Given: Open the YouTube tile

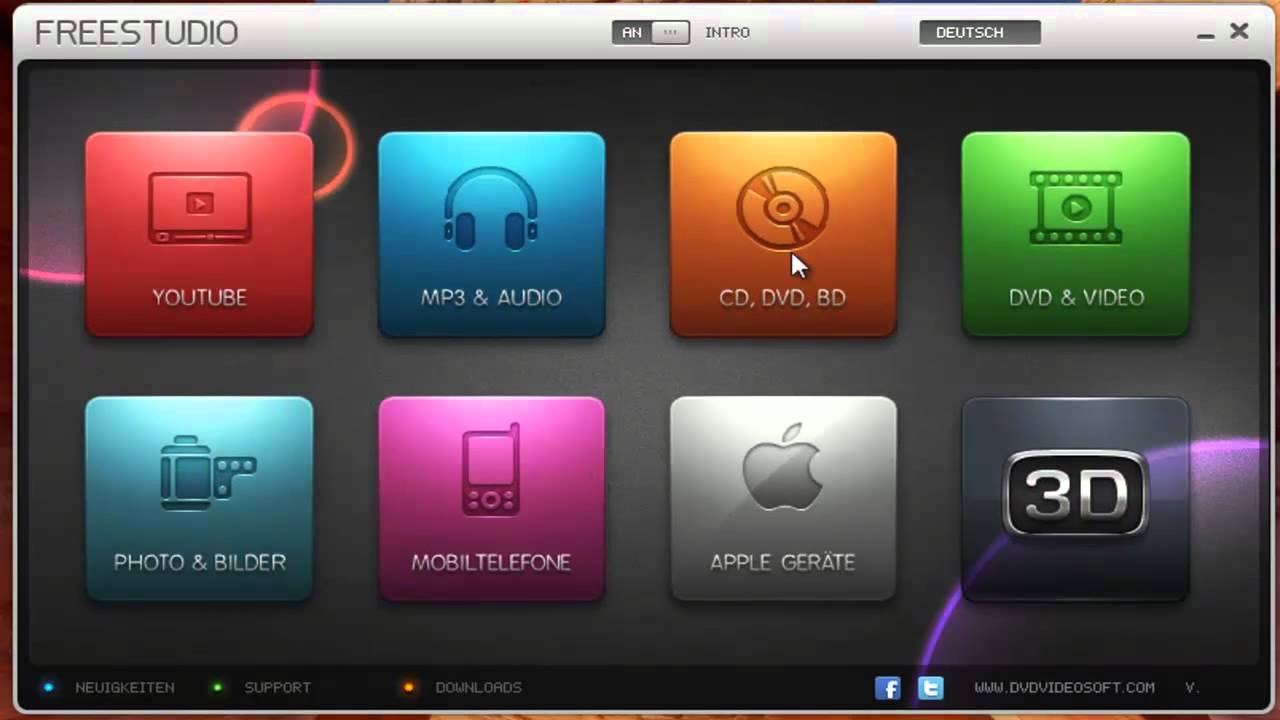Looking at the screenshot, I should pos(199,234).
